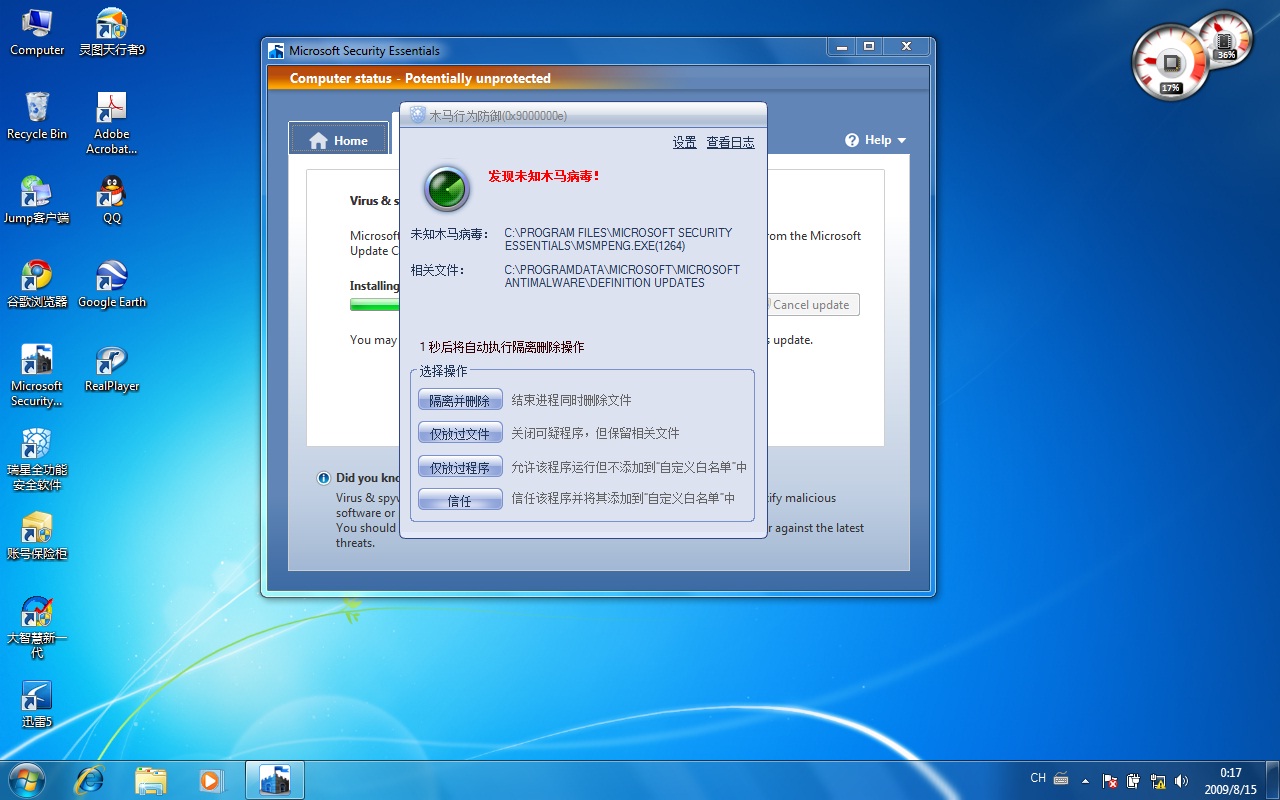The width and height of the screenshot is (1280, 800).
Task: Click the Action Center flag tray icon
Action: pyautogui.click(x=1110, y=781)
